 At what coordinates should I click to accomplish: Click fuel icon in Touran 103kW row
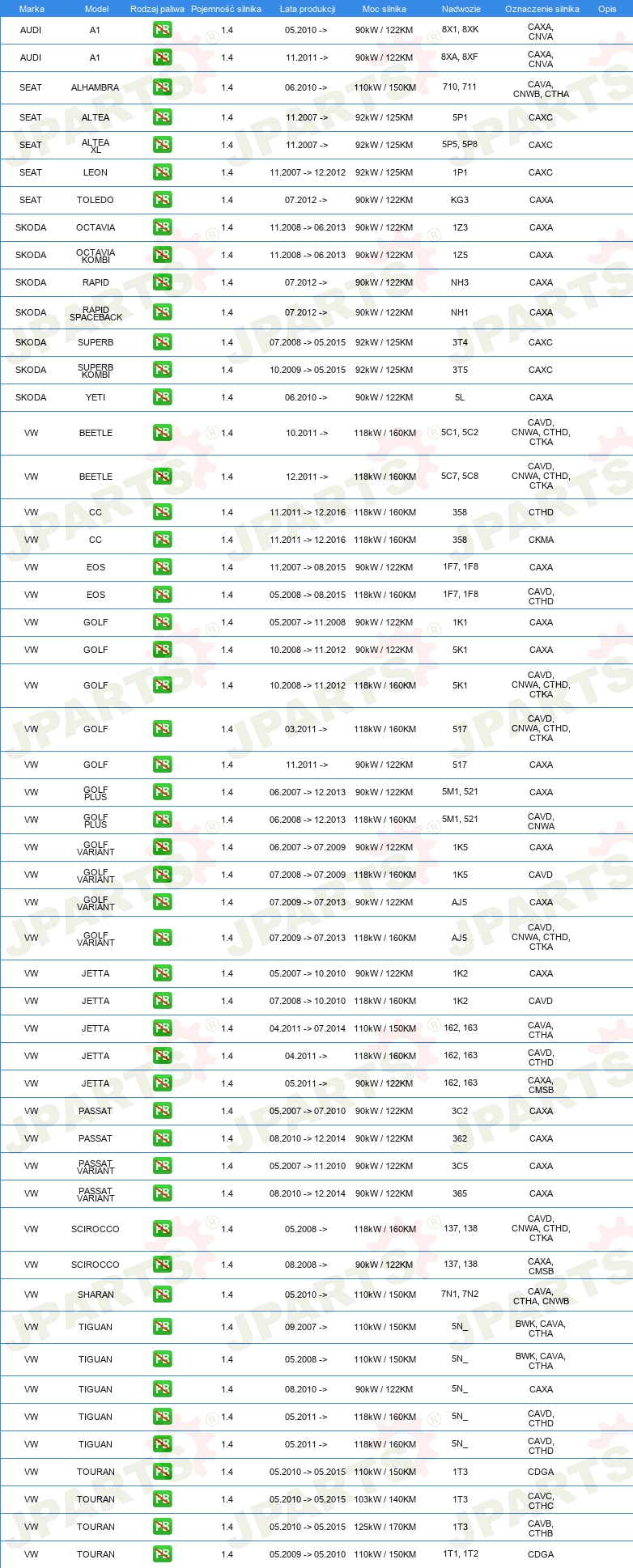(x=162, y=1499)
